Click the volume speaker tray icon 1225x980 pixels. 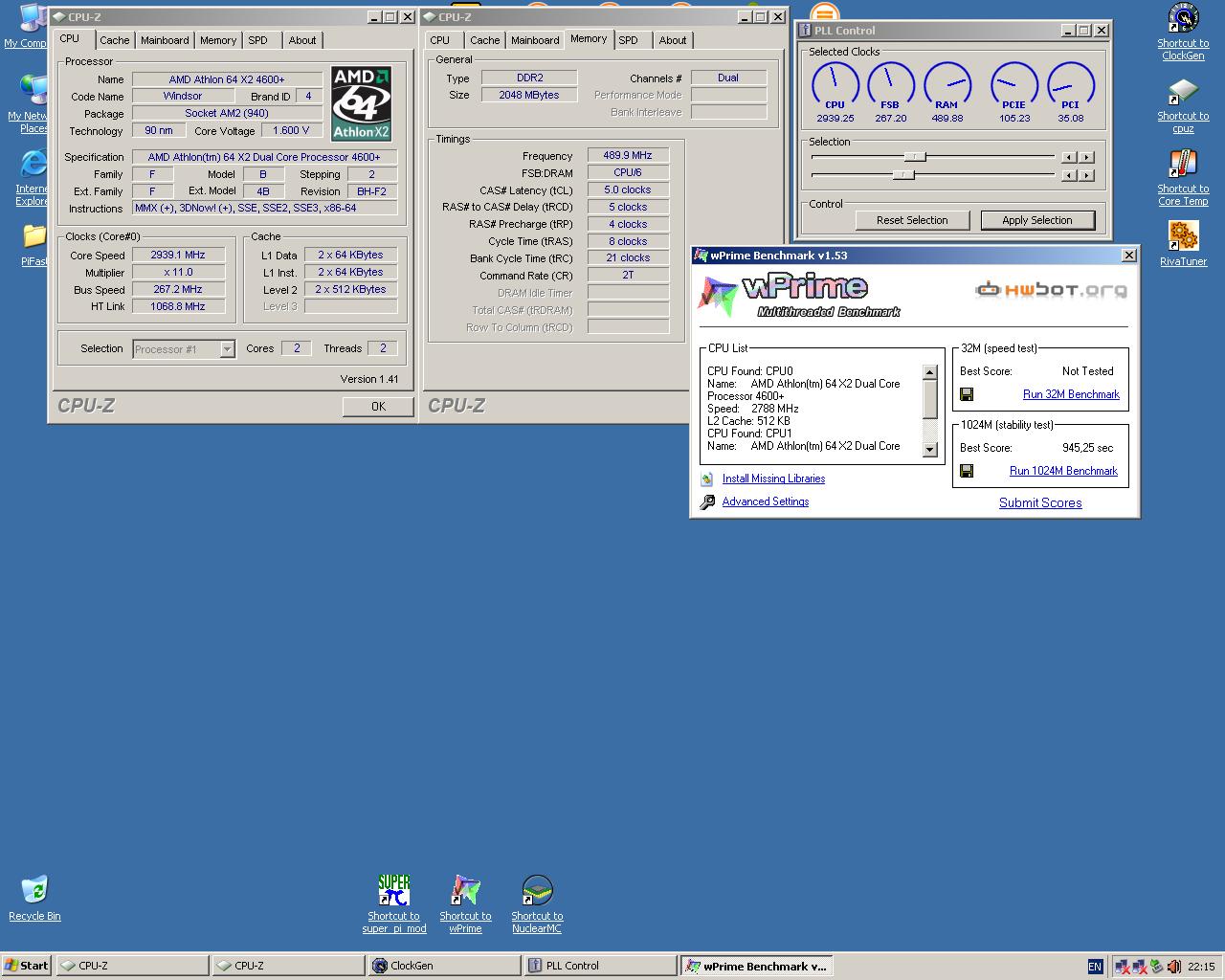[x=1173, y=967]
